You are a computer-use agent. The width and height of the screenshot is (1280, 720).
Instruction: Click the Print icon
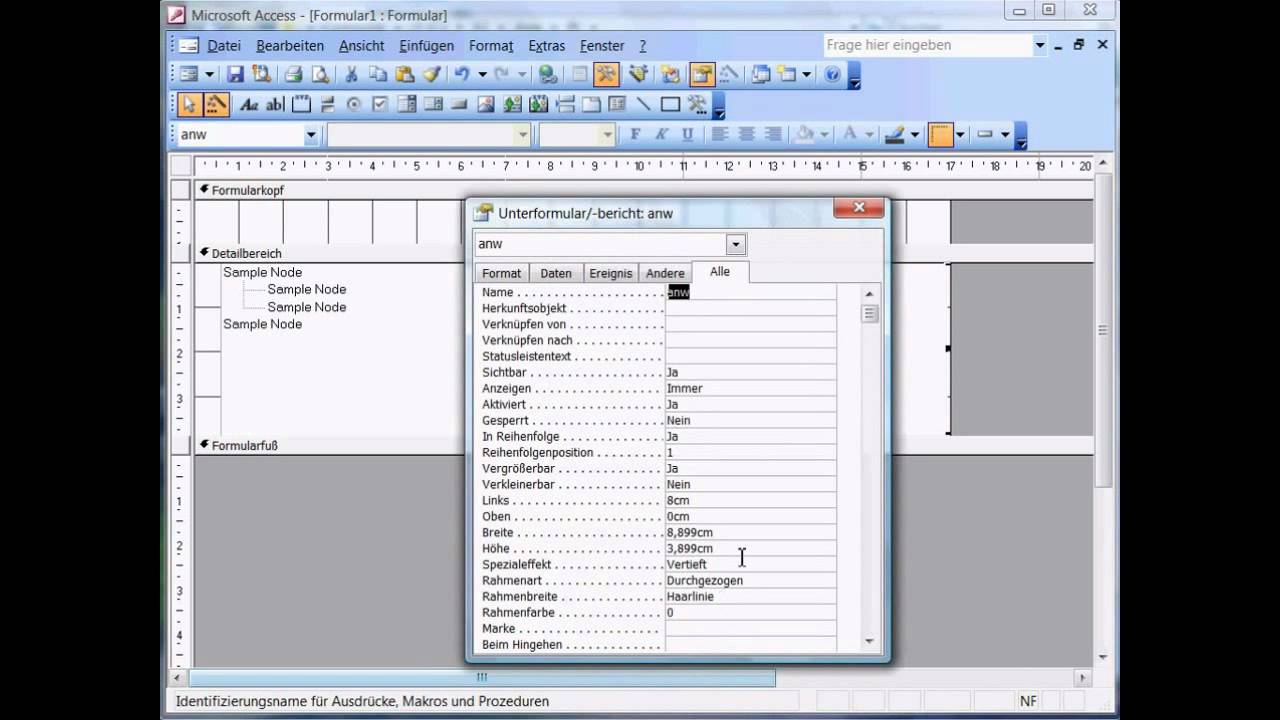click(x=293, y=74)
